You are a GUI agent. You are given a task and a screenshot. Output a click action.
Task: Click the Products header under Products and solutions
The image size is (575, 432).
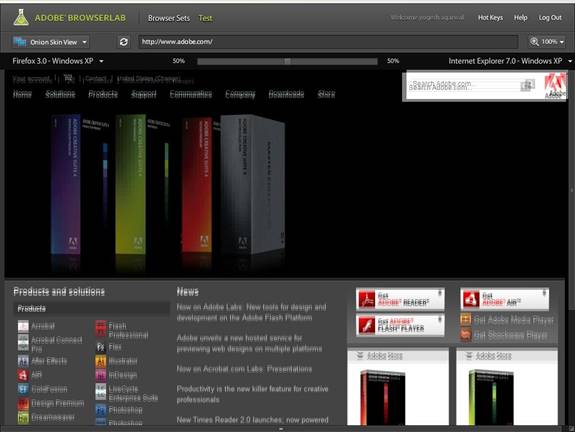coord(32,308)
